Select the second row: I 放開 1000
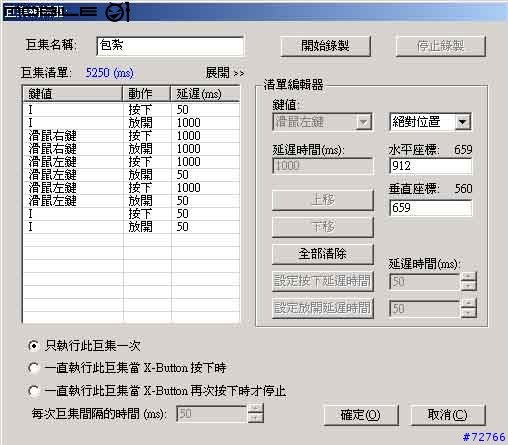 tap(131, 123)
